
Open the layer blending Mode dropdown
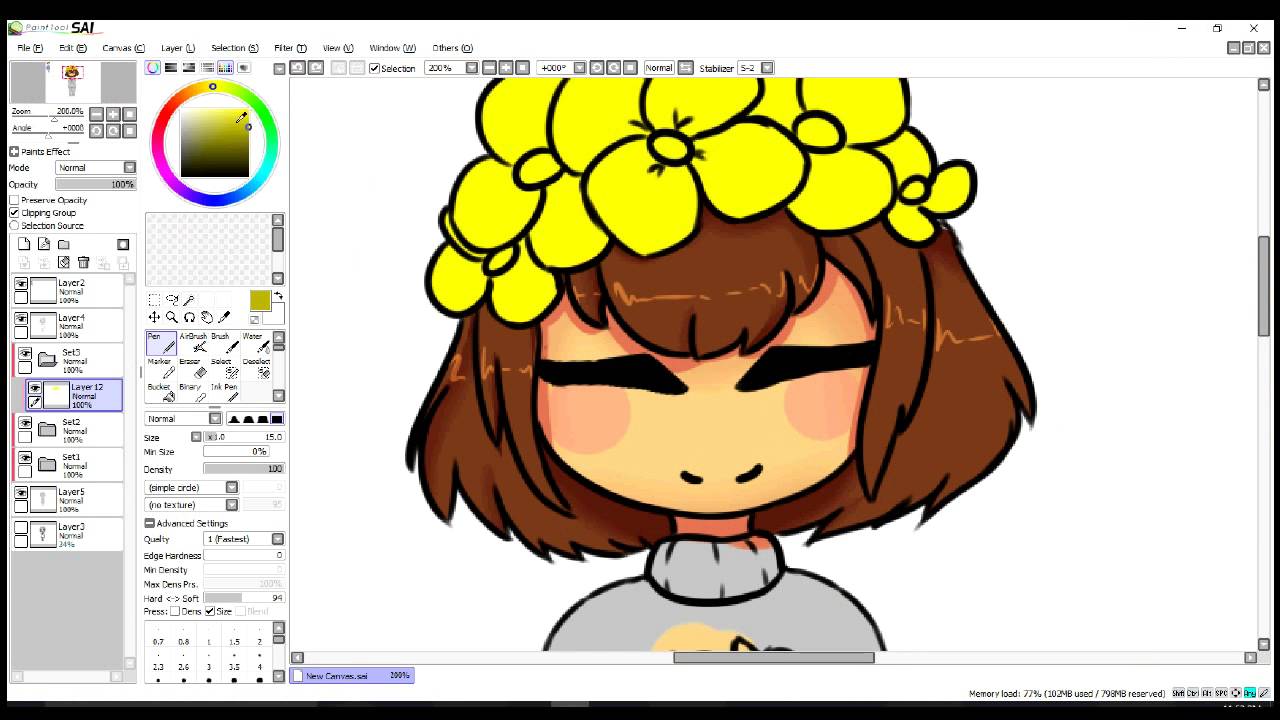(96, 168)
